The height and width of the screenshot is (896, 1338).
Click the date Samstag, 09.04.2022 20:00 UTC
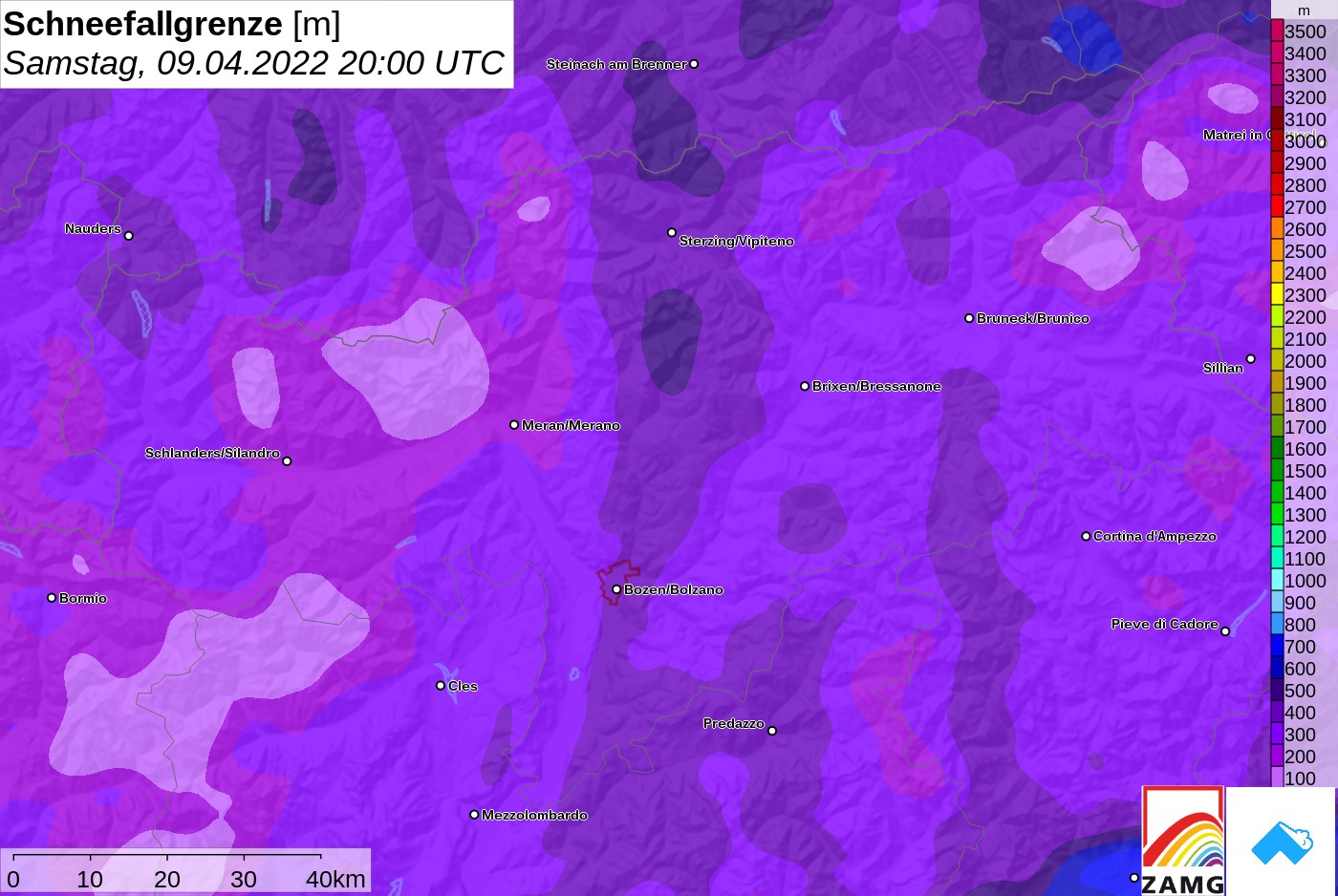point(254,63)
